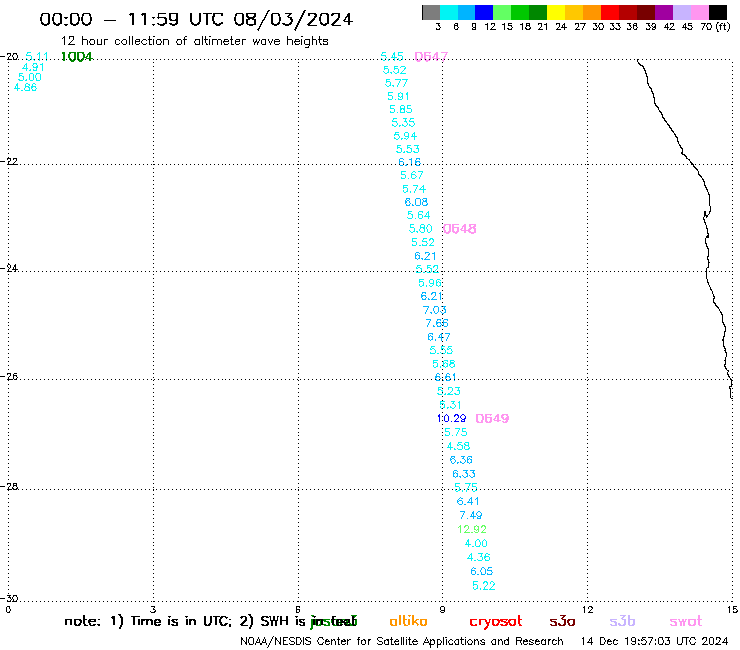
Task: Click the wave height value '4.58'
Action: (x=458, y=446)
